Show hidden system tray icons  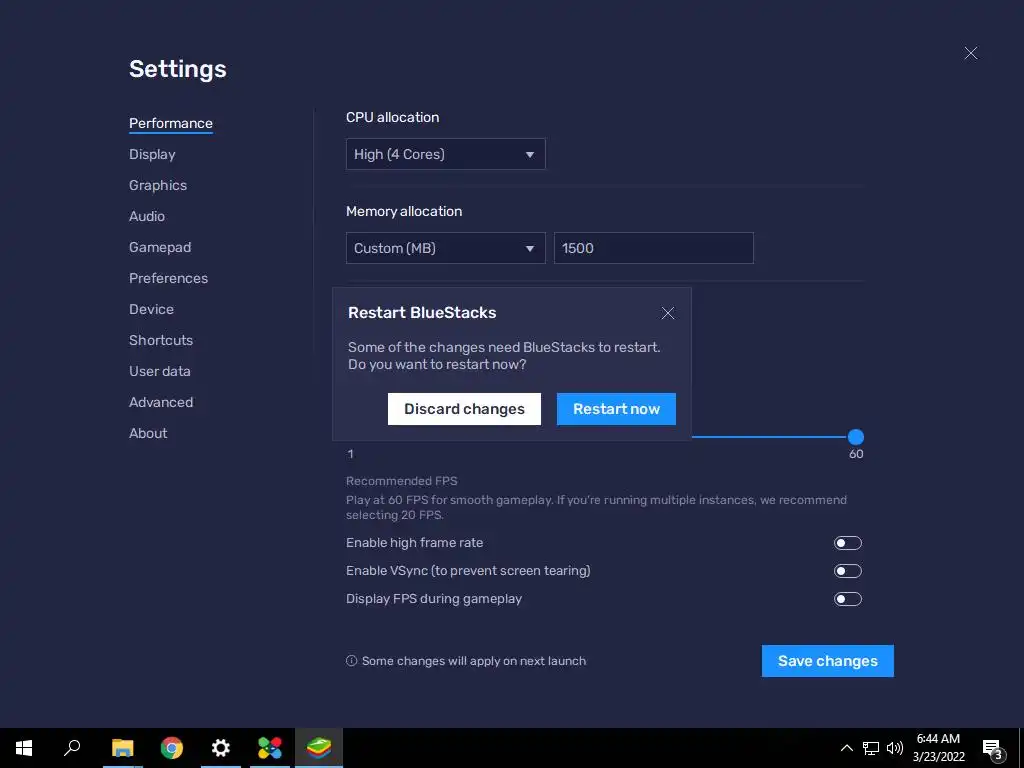(x=846, y=748)
